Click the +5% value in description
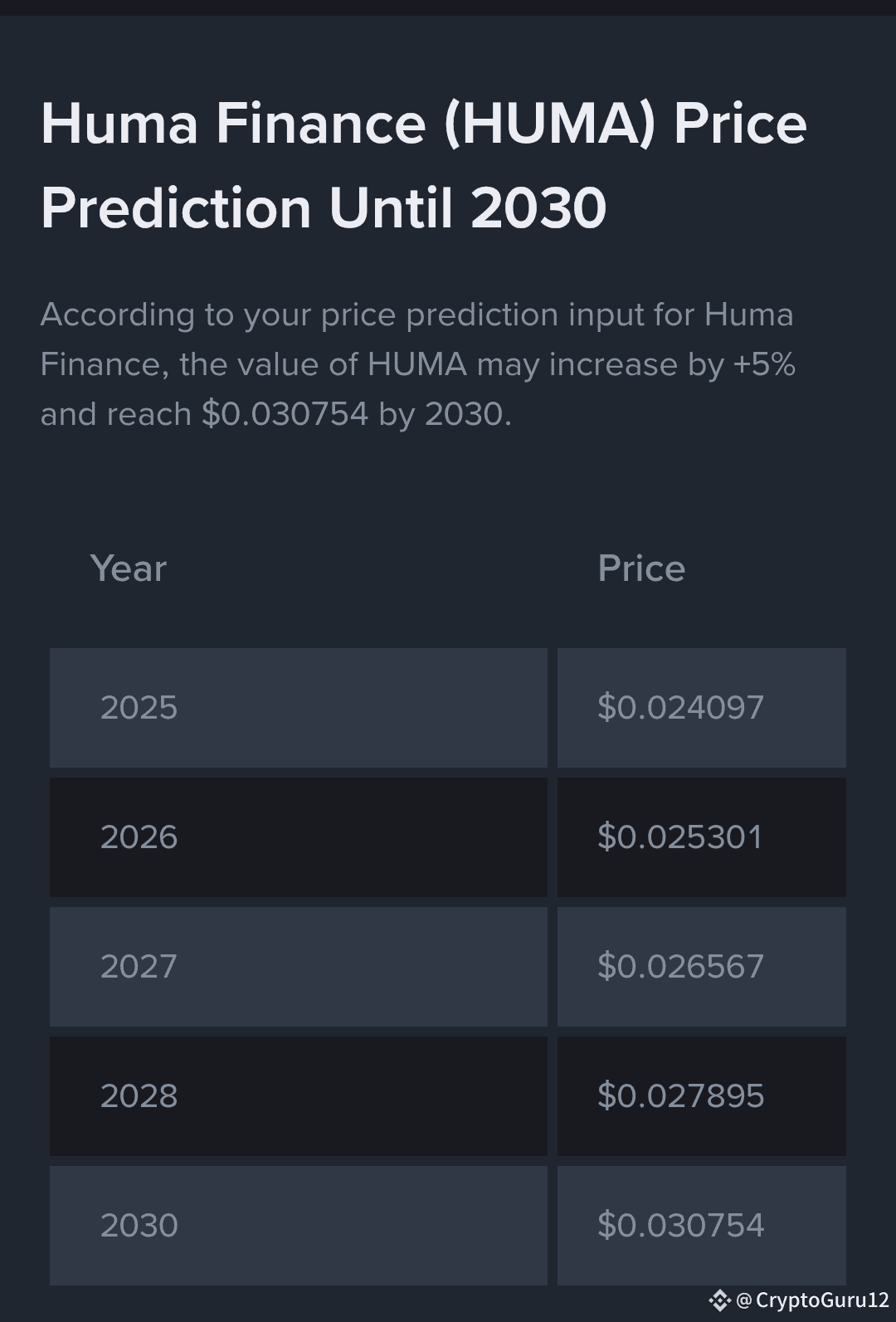The height and width of the screenshot is (1322, 896). point(764,364)
